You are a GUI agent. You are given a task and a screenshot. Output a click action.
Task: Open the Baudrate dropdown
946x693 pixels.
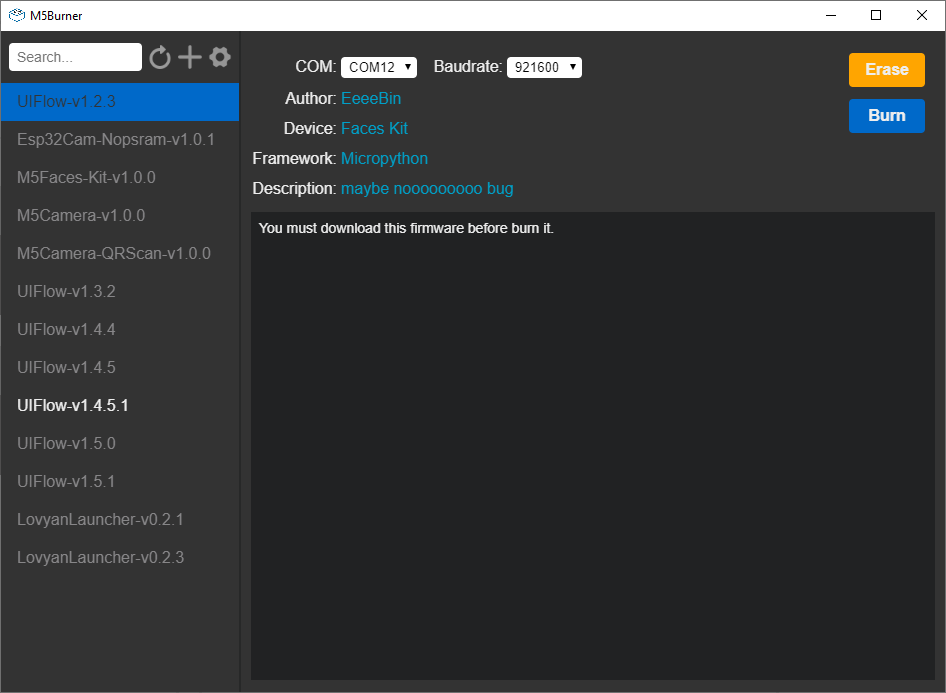[544, 67]
